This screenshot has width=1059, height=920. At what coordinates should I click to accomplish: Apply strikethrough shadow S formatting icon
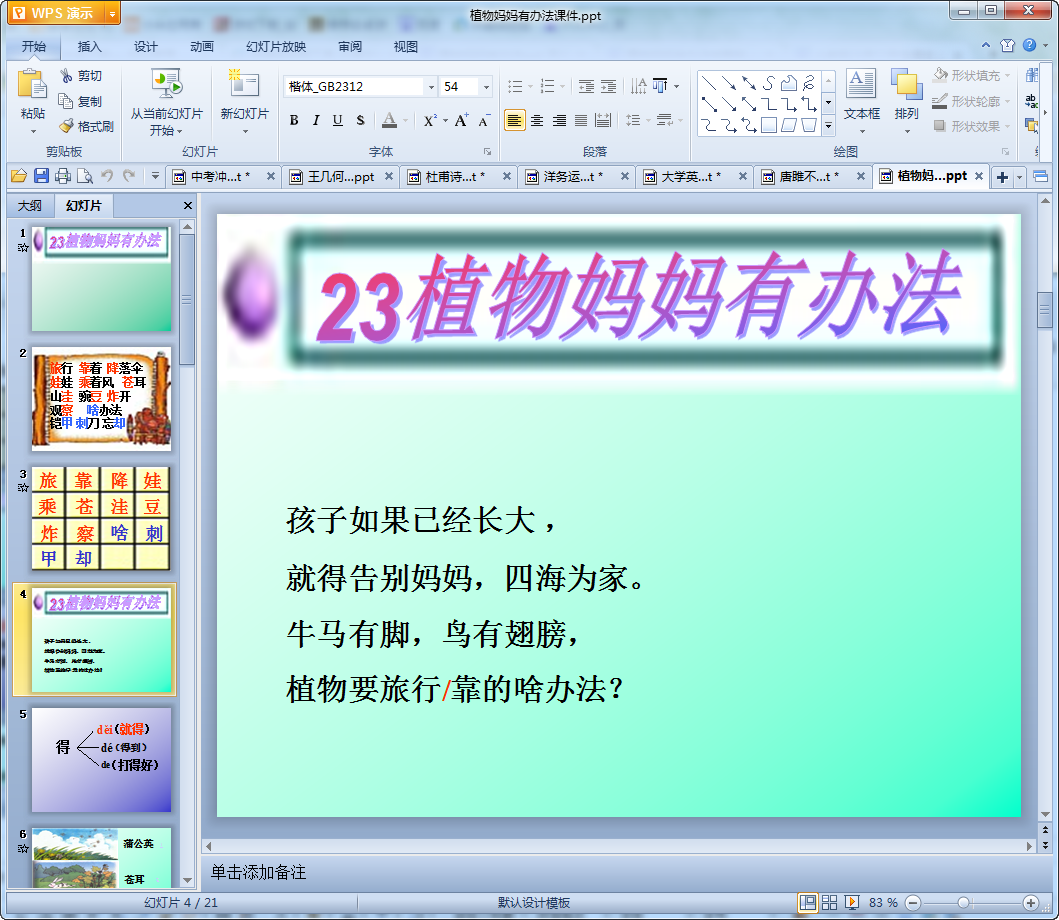pyautogui.click(x=360, y=120)
